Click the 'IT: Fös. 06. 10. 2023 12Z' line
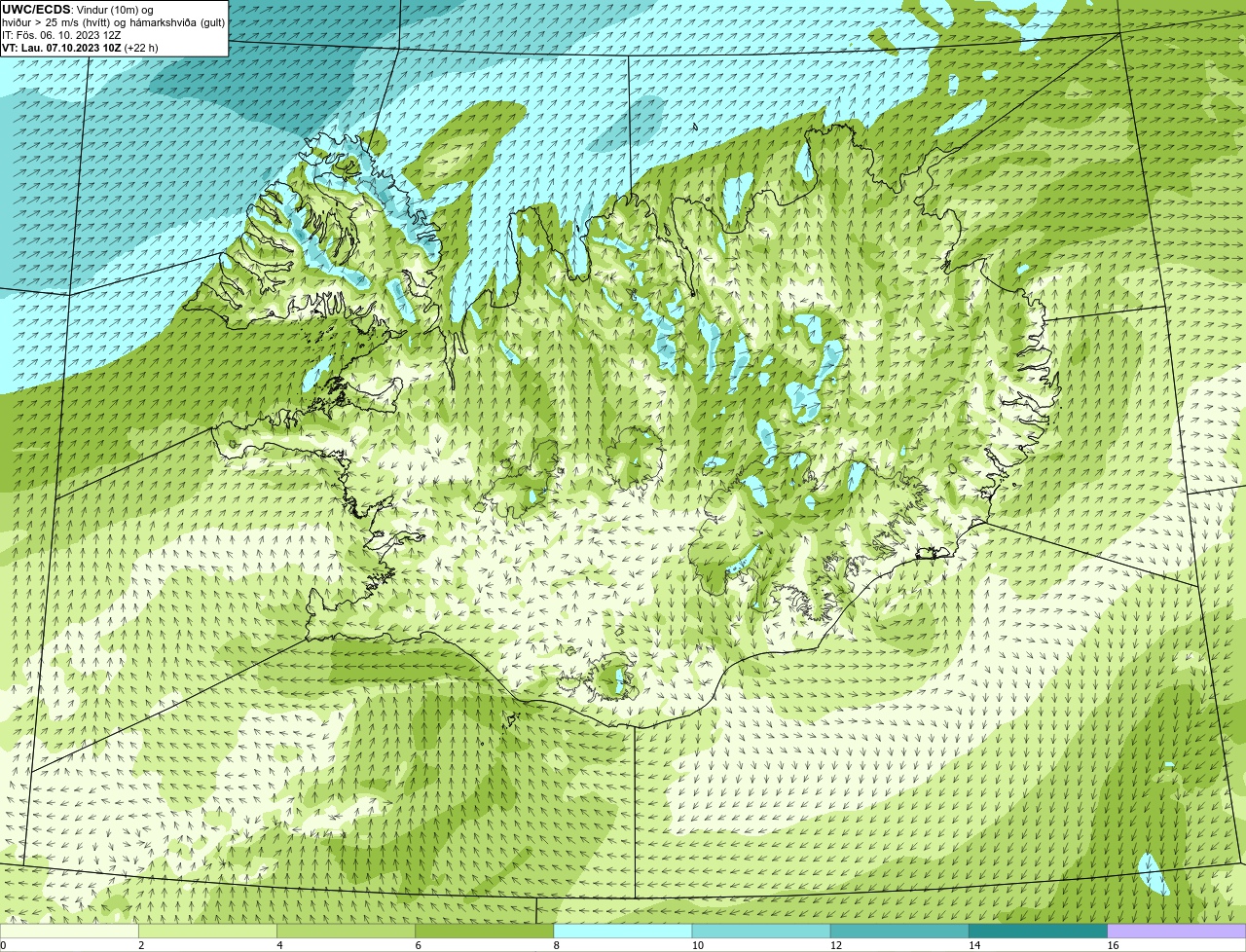The width and height of the screenshot is (1246, 952). click(x=61, y=35)
